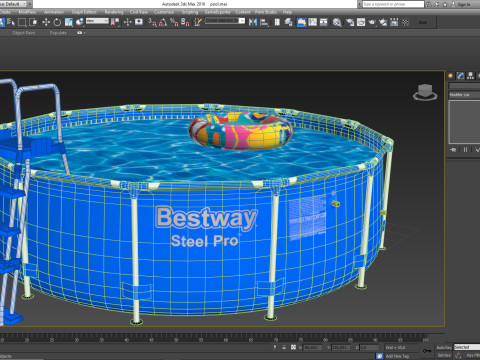The image size is (480, 360).
Task: Toggle Percent Snap
Action: click(x=174, y=22)
